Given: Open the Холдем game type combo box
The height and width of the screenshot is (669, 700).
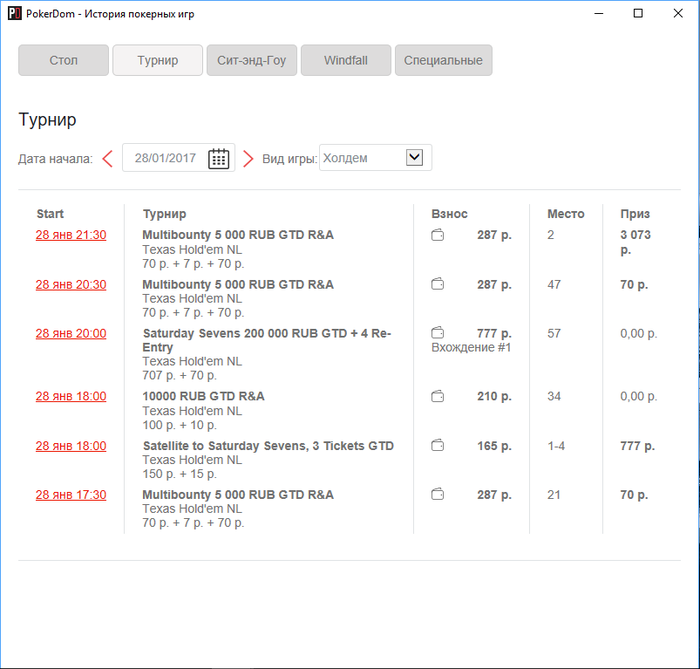Looking at the screenshot, I should click(x=375, y=158).
